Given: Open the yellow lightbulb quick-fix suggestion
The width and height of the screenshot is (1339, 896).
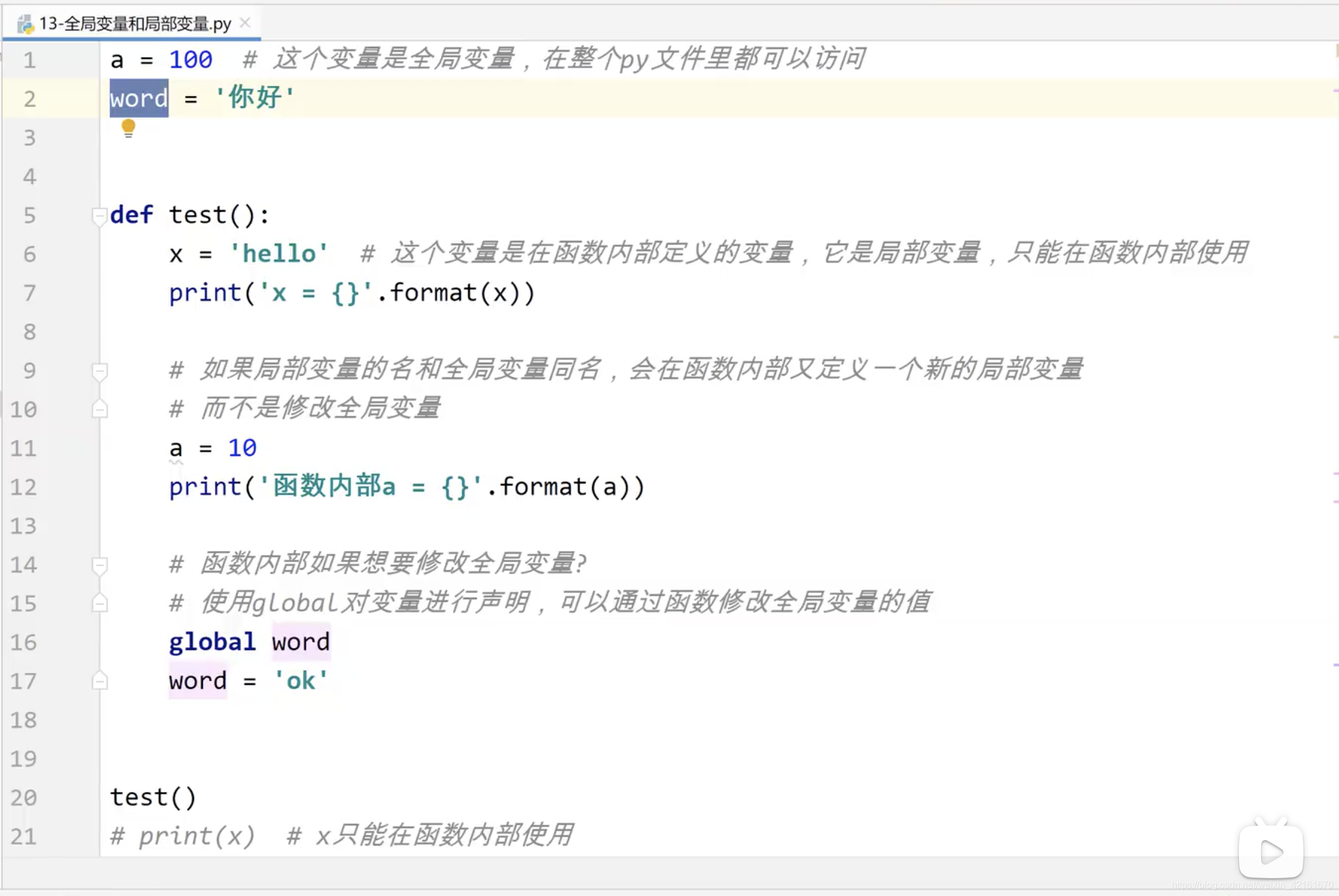Looking at the screenshot, I should [128, 128].
